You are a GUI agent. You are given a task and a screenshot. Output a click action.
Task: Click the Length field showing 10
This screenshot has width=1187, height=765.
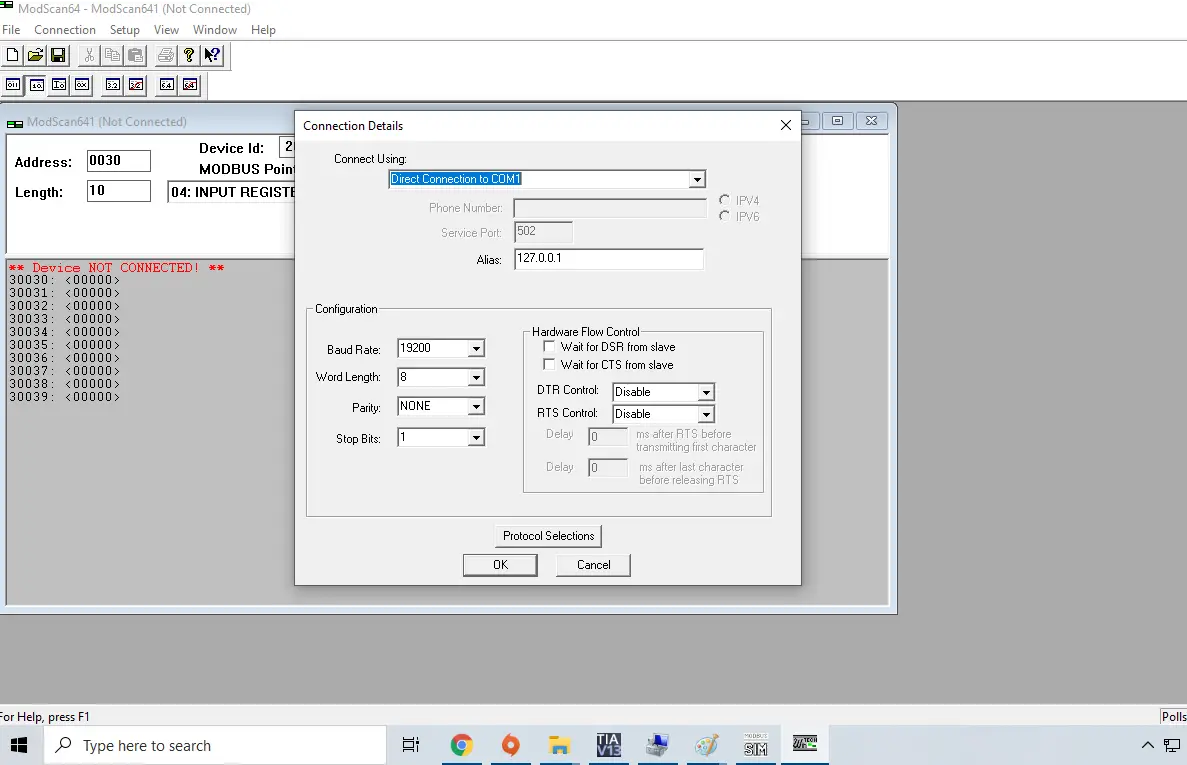tap(119, 191)
